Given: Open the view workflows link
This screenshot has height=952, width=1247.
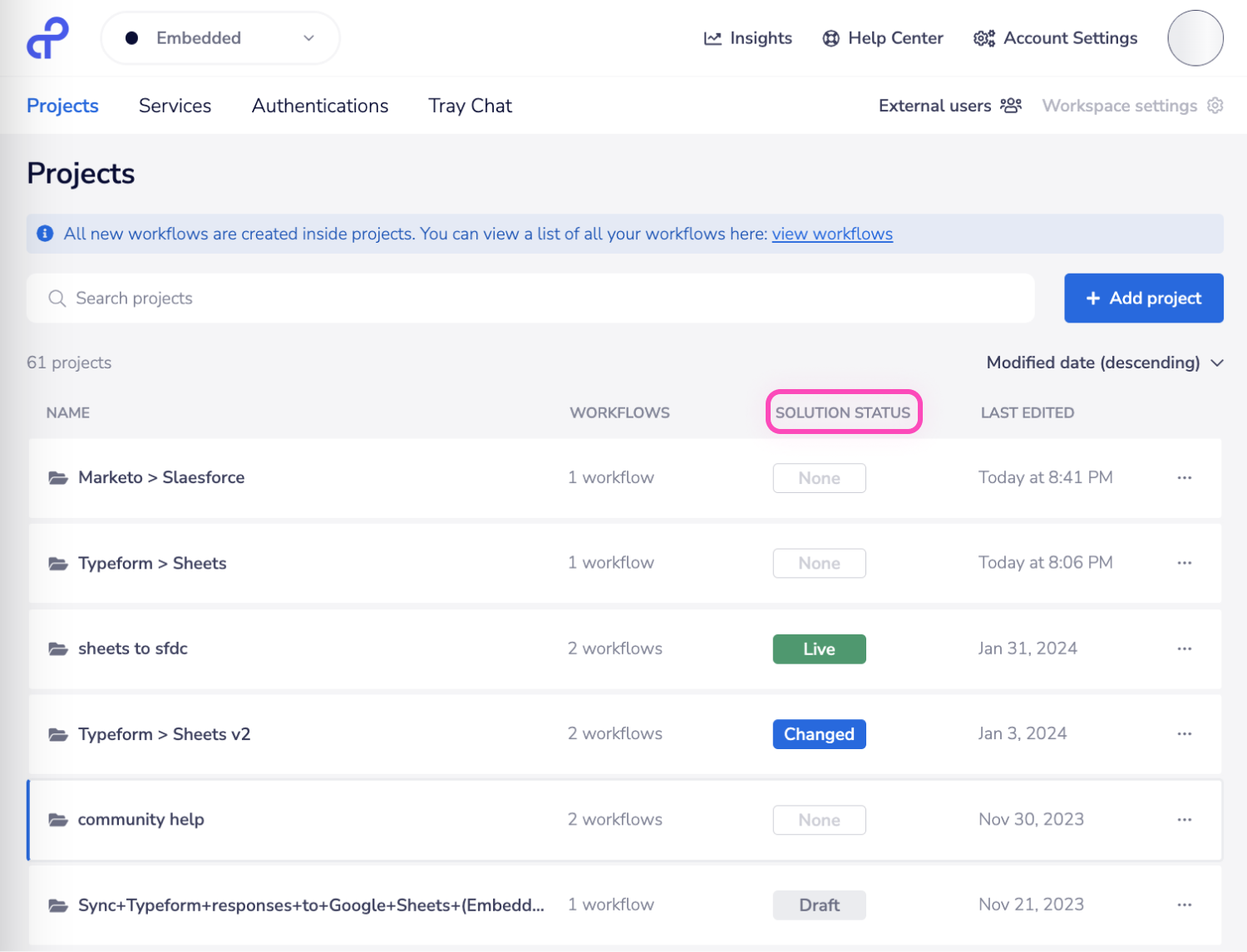Looking at the screenshot, I should tap(832, 234).
